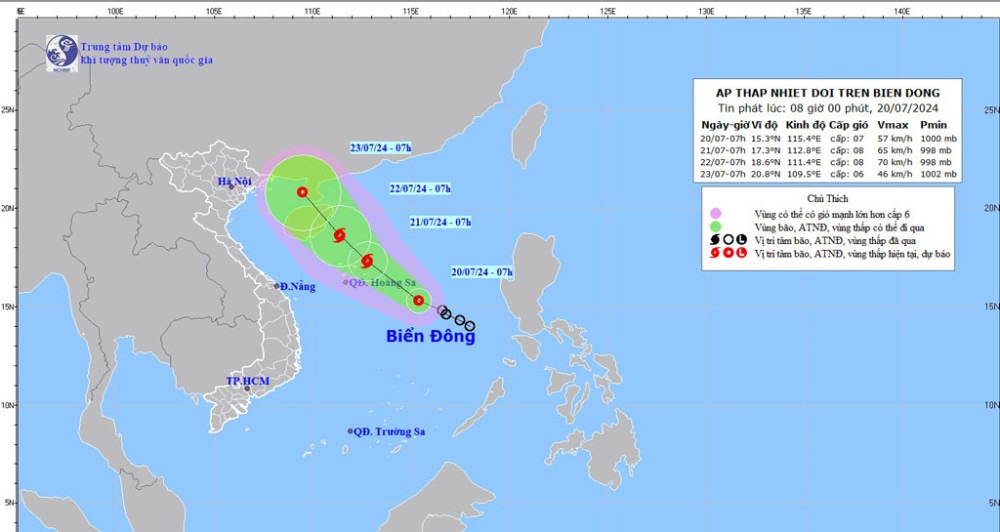
Task: Click the TP.HCM city marker
Action: (x=247, y=388)
